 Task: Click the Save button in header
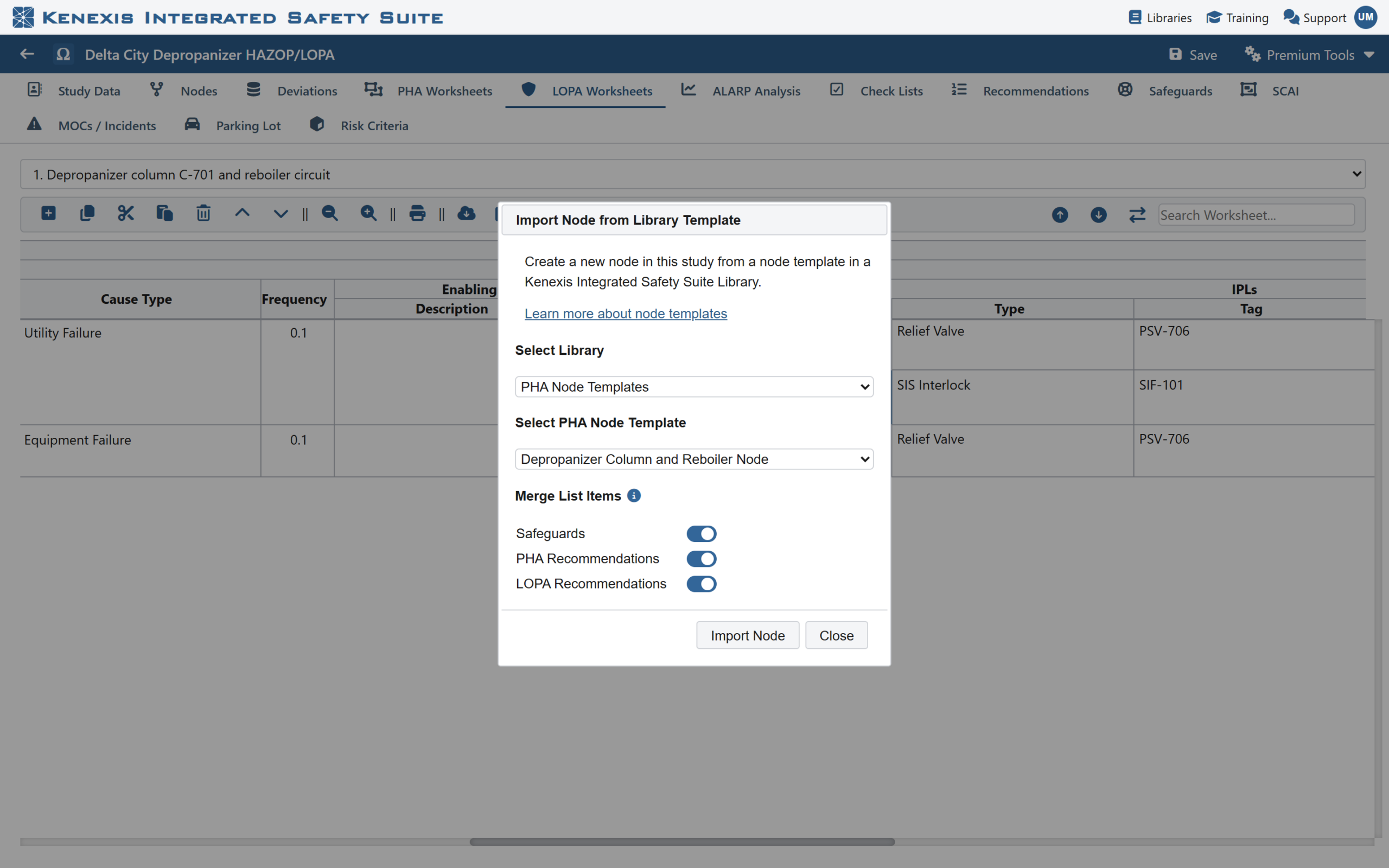(1193, 55)
